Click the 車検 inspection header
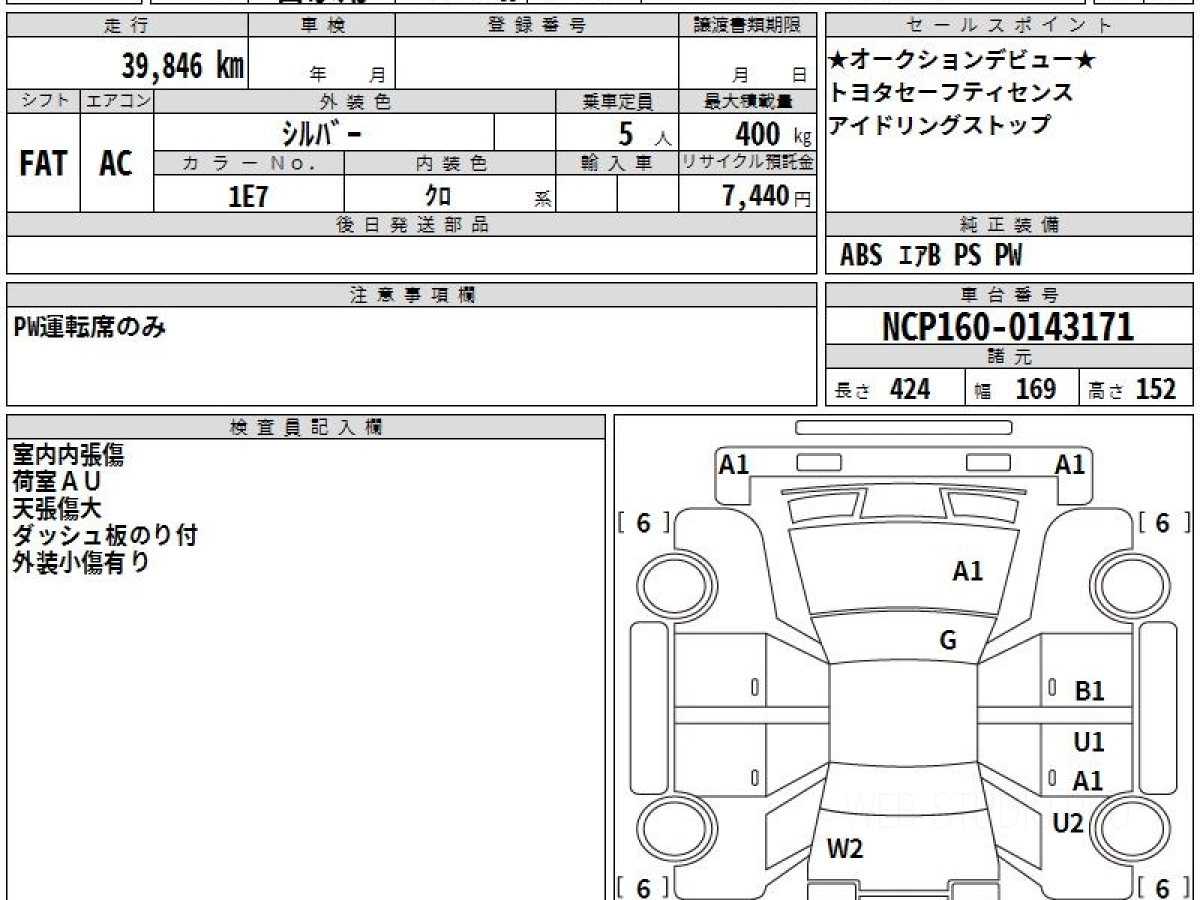This screenshot has height=900, width=1200. [321, 26]
